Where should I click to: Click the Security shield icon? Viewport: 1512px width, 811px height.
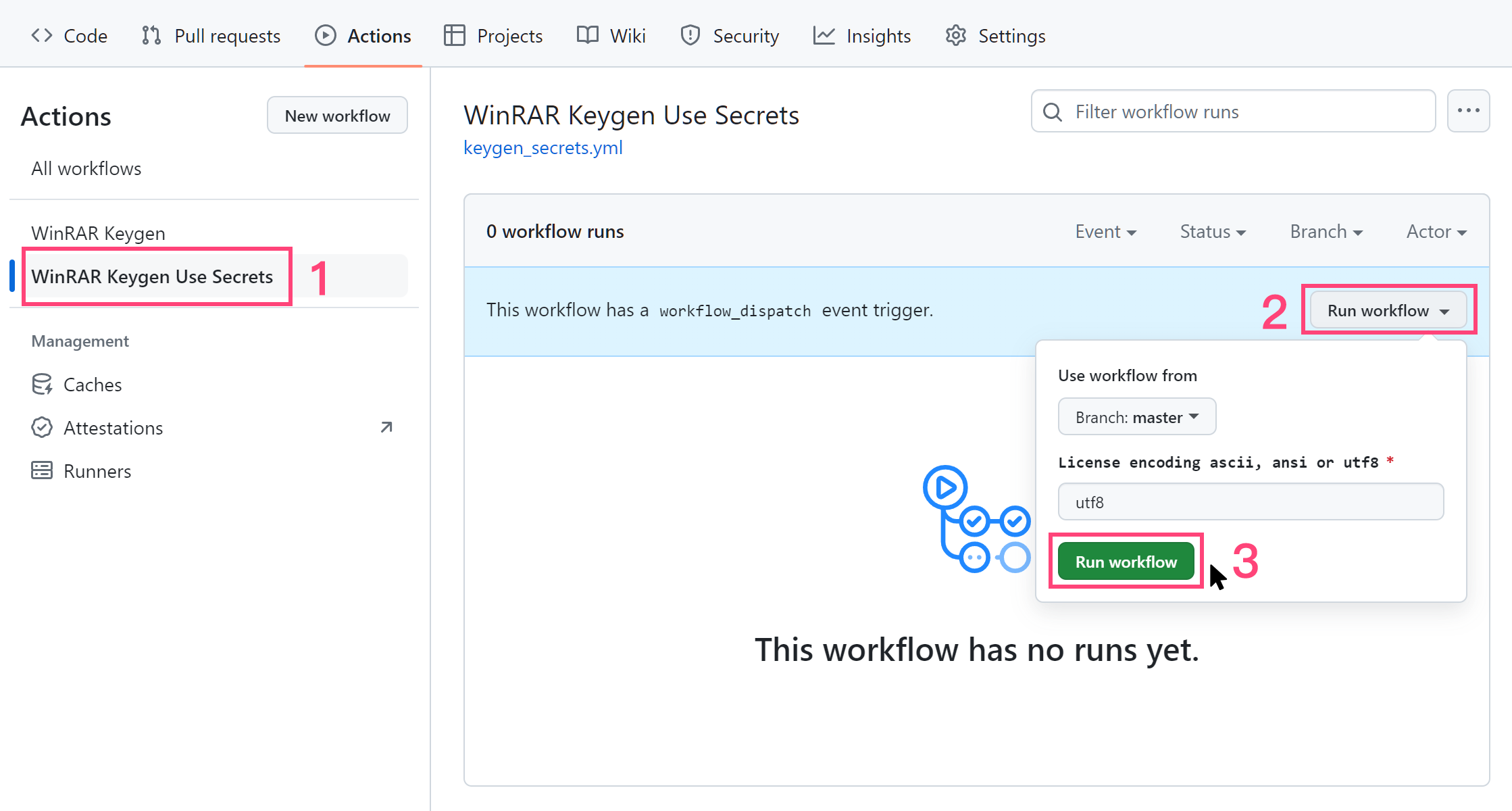pos(690,36)
